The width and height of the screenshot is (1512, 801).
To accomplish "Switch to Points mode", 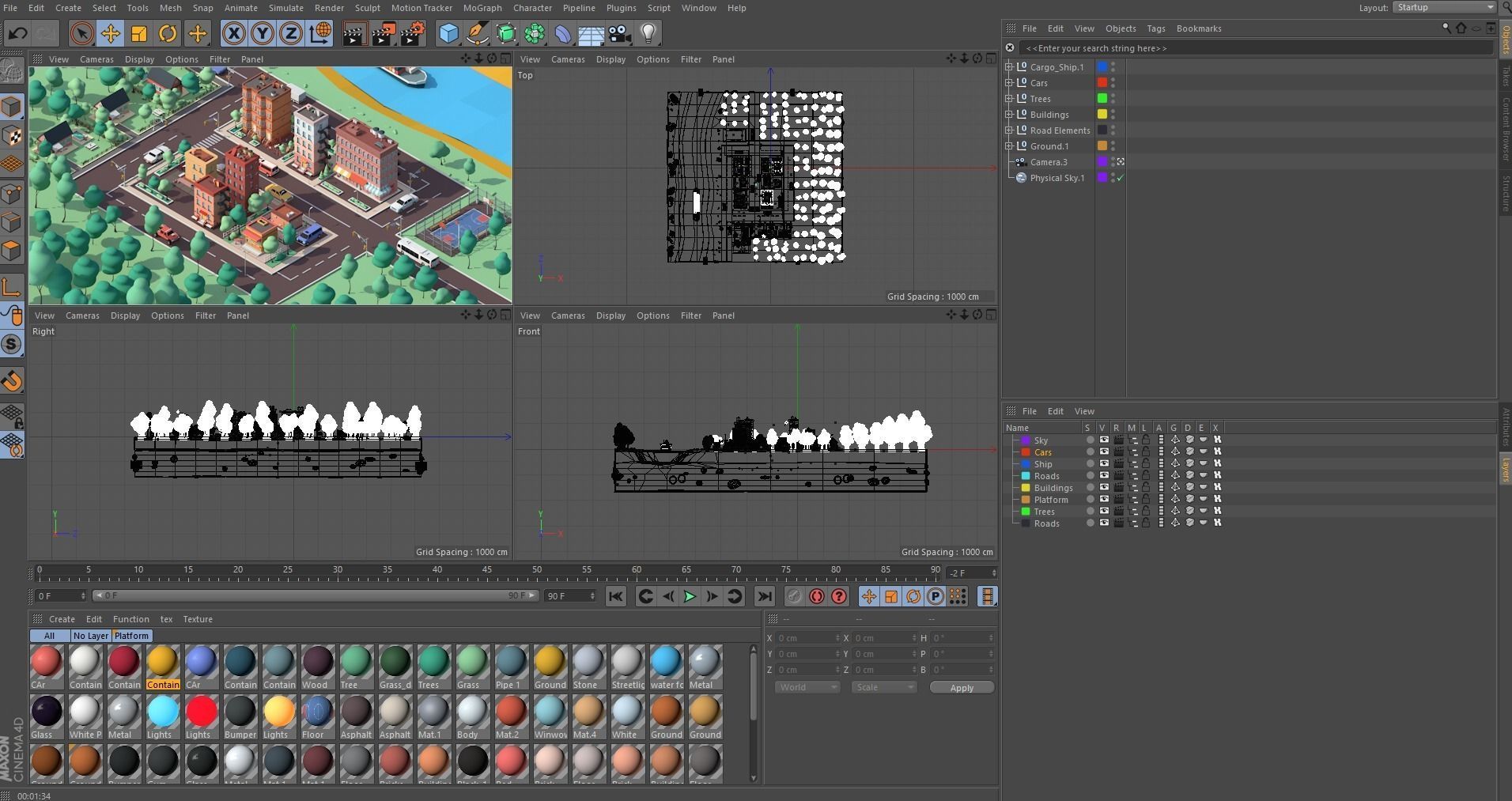I will 12,194.
